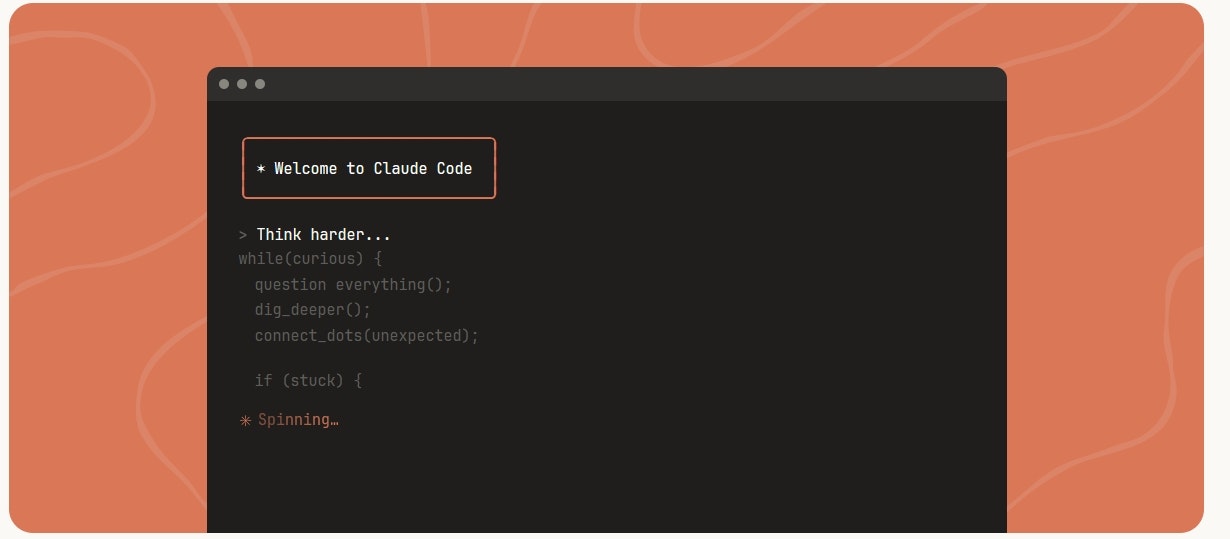The image size is (1230, 539).
Task: Click the Welcome to Claude Code box
Action: [x=369, y=168]
